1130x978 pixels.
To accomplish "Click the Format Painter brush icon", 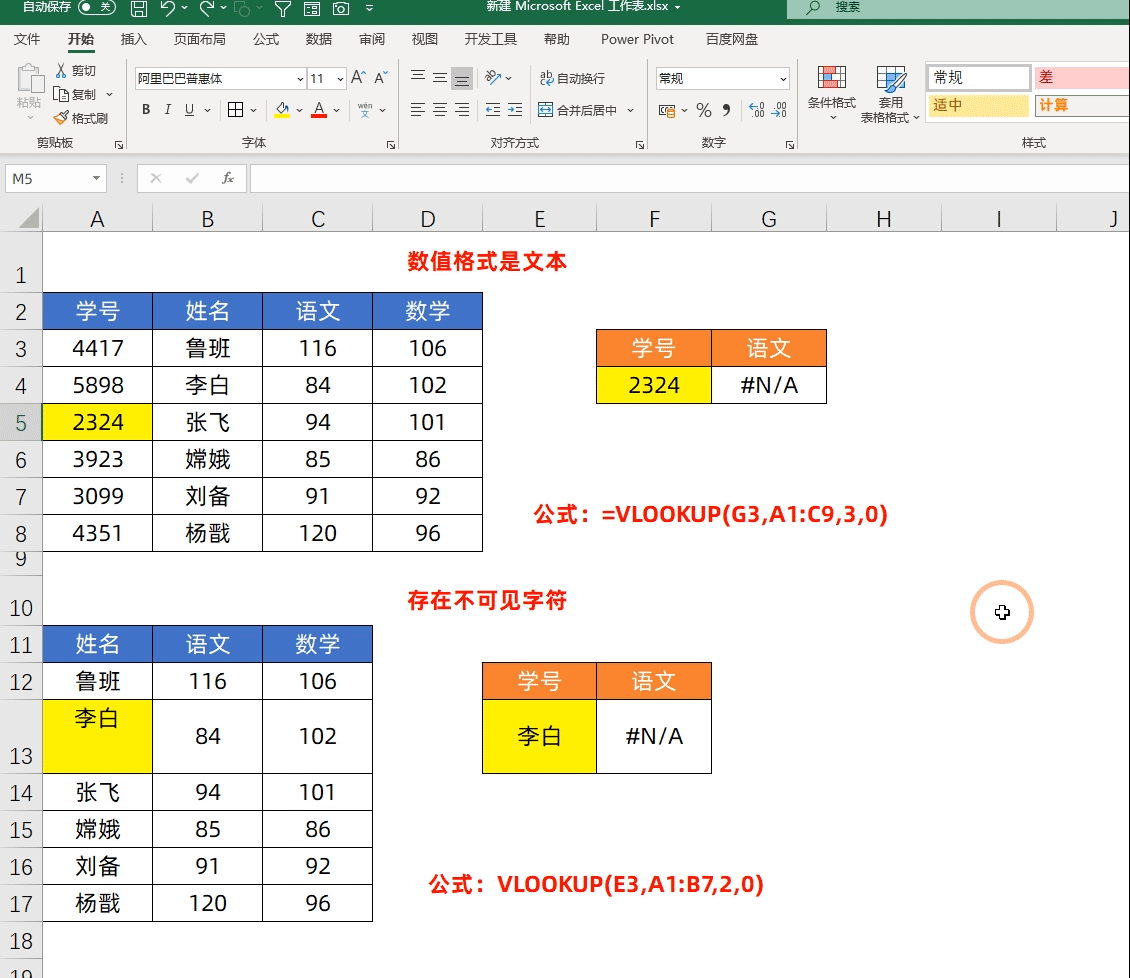I will pyautogui.click(x=62, y=118).
